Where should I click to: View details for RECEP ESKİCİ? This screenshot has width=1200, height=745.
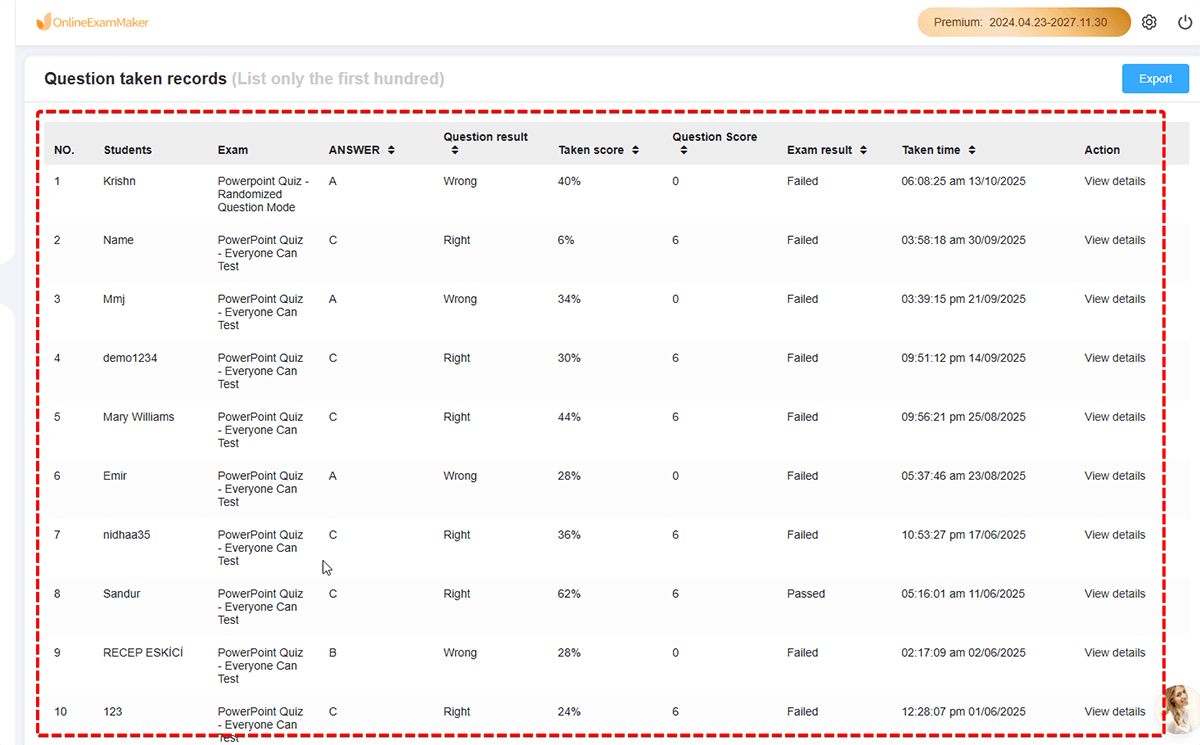(x=1114, y=653)
